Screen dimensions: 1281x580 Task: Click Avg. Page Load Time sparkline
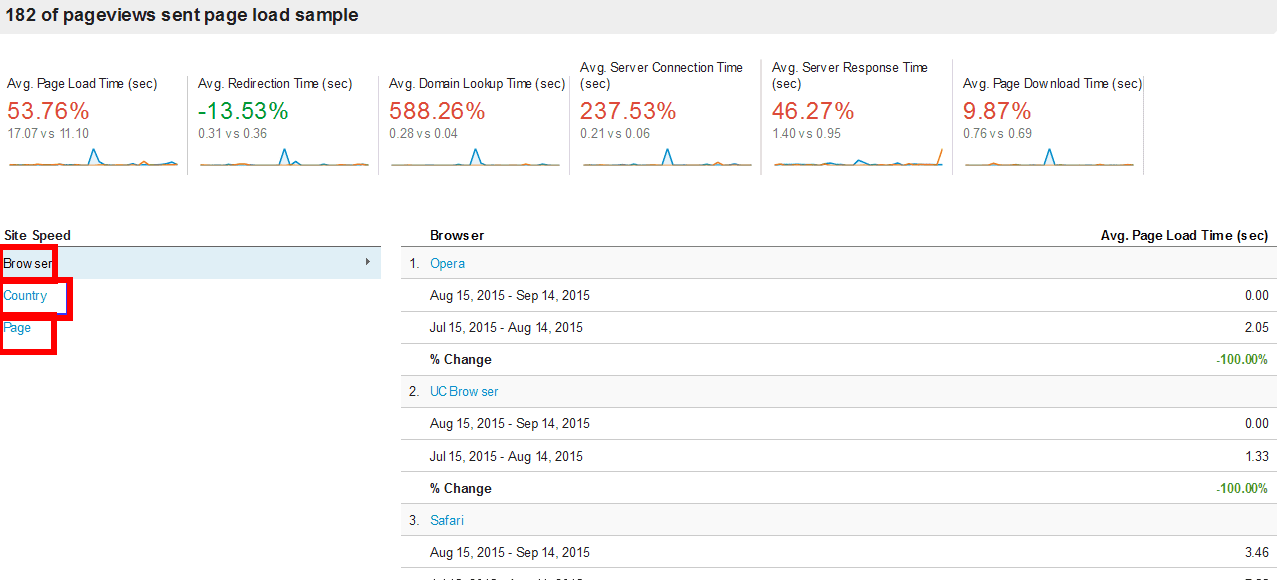click(x=93, y=158)
